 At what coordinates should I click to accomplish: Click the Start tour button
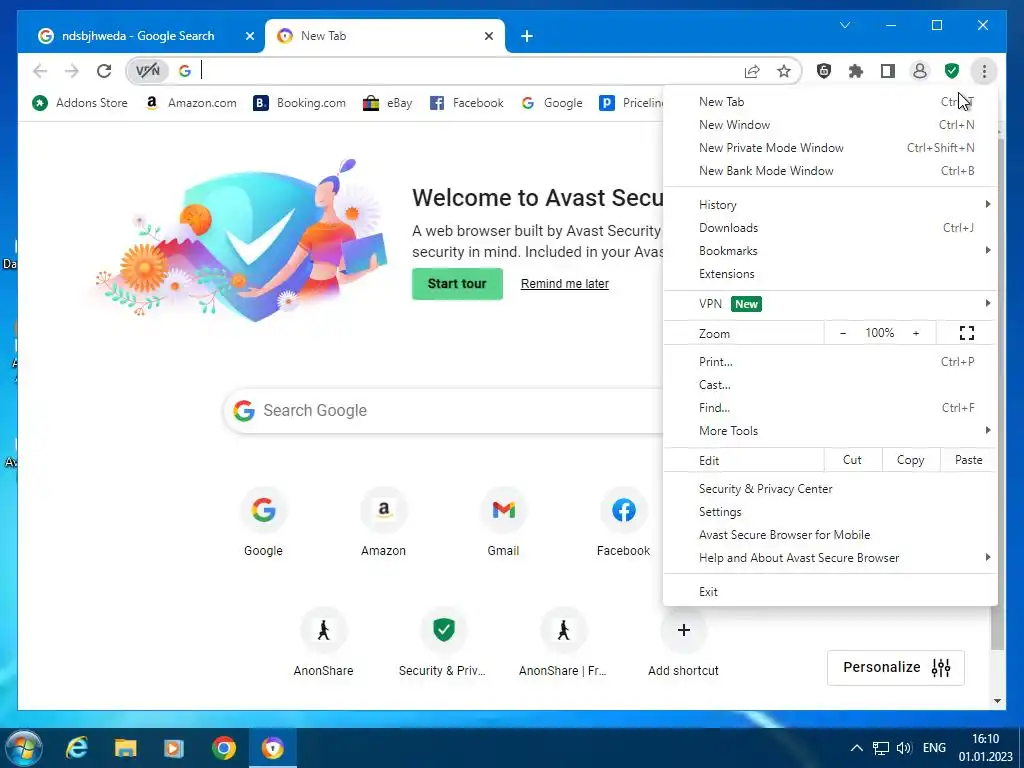(457, 283)
